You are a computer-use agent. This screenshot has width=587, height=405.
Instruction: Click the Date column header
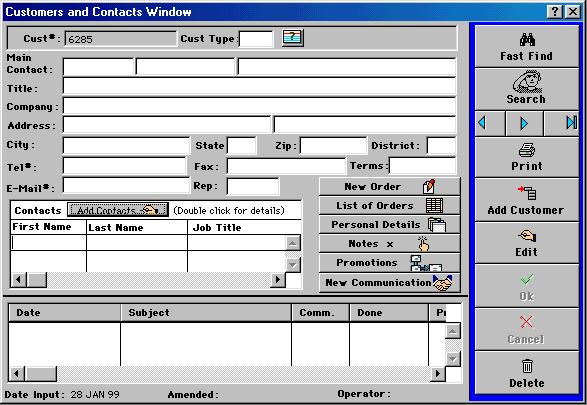click(x=64, y=313)
